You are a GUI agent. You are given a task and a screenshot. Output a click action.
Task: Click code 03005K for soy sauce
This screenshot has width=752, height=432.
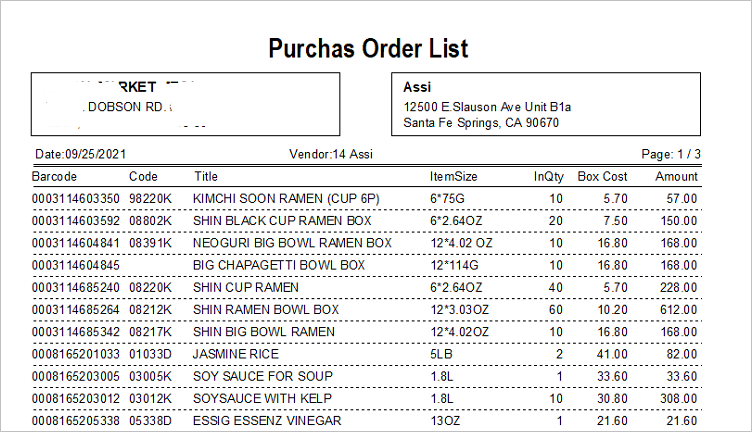tap(151, 376)
